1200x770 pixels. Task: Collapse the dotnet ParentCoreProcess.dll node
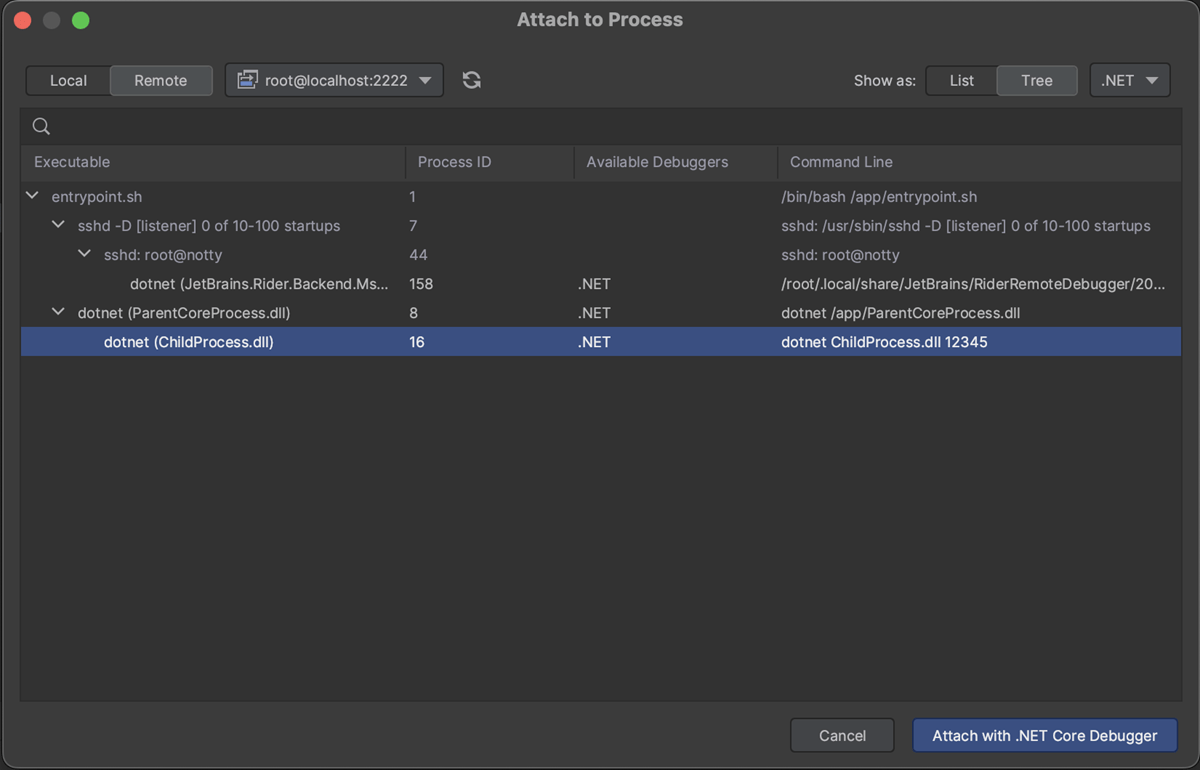click(58, 313)
